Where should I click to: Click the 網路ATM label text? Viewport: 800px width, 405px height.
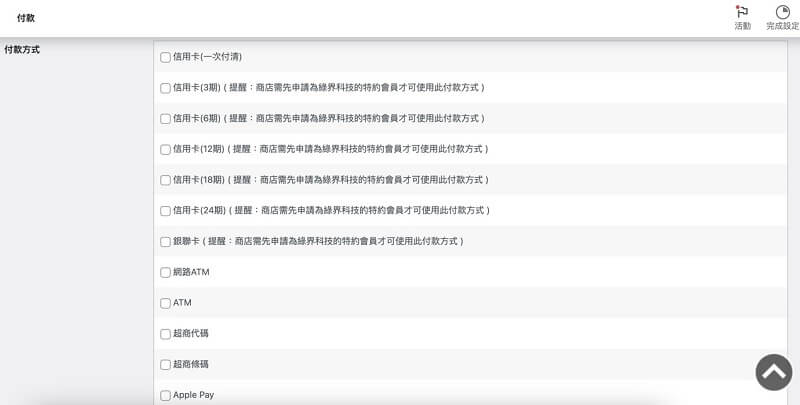coord(191,272)
